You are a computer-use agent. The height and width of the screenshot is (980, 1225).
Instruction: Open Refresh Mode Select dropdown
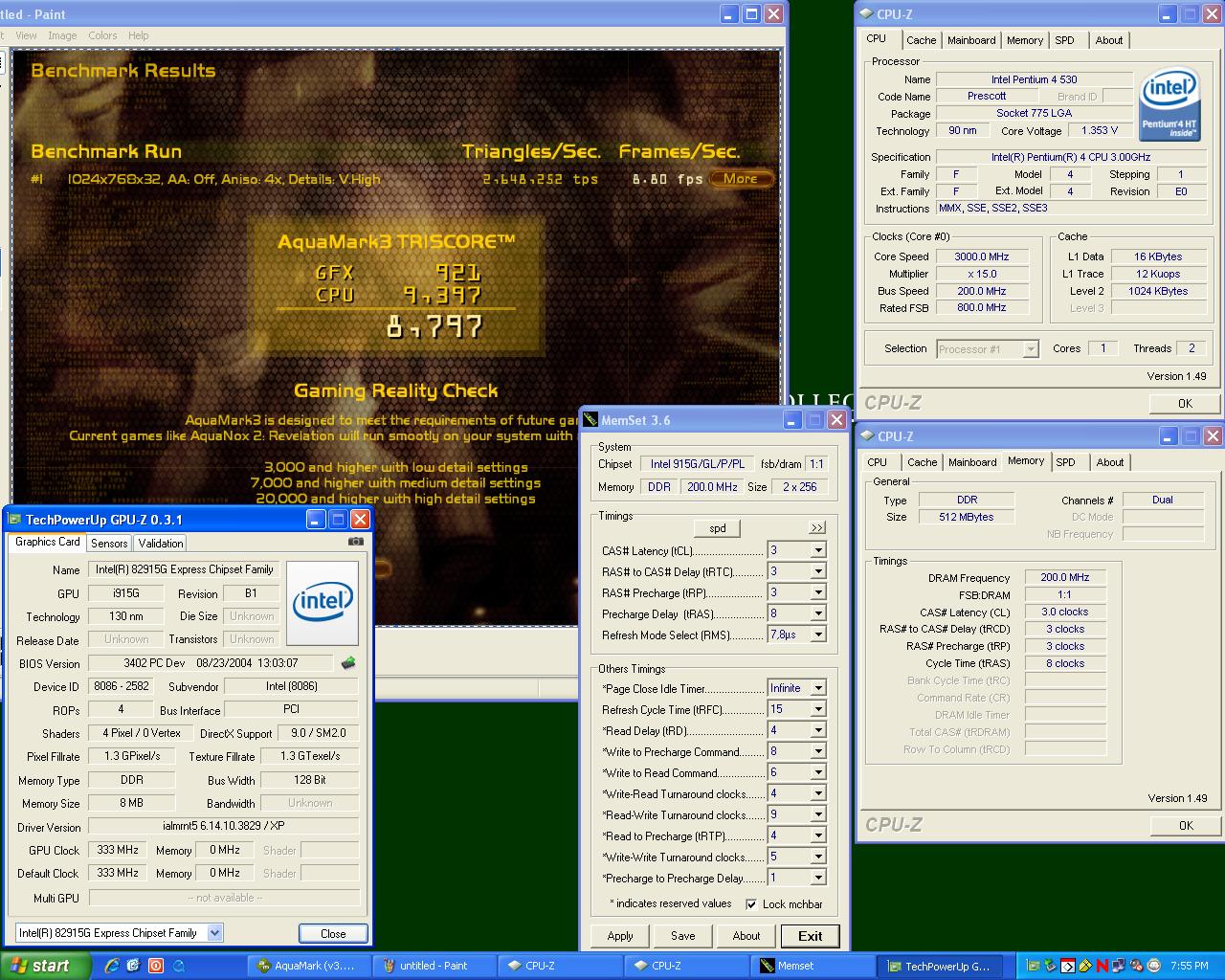click(x=818, y=635)
